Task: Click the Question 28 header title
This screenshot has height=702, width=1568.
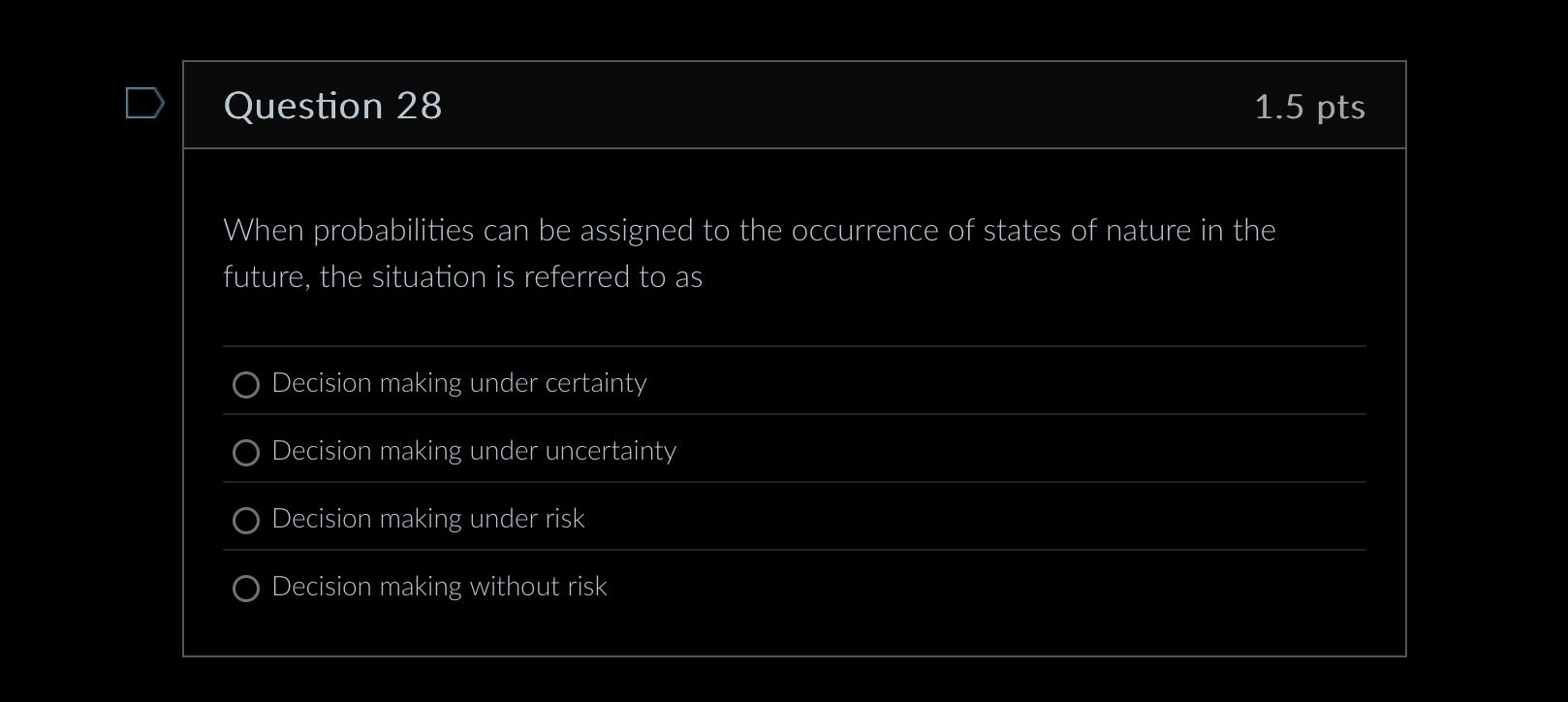Action: pos(332,106)
